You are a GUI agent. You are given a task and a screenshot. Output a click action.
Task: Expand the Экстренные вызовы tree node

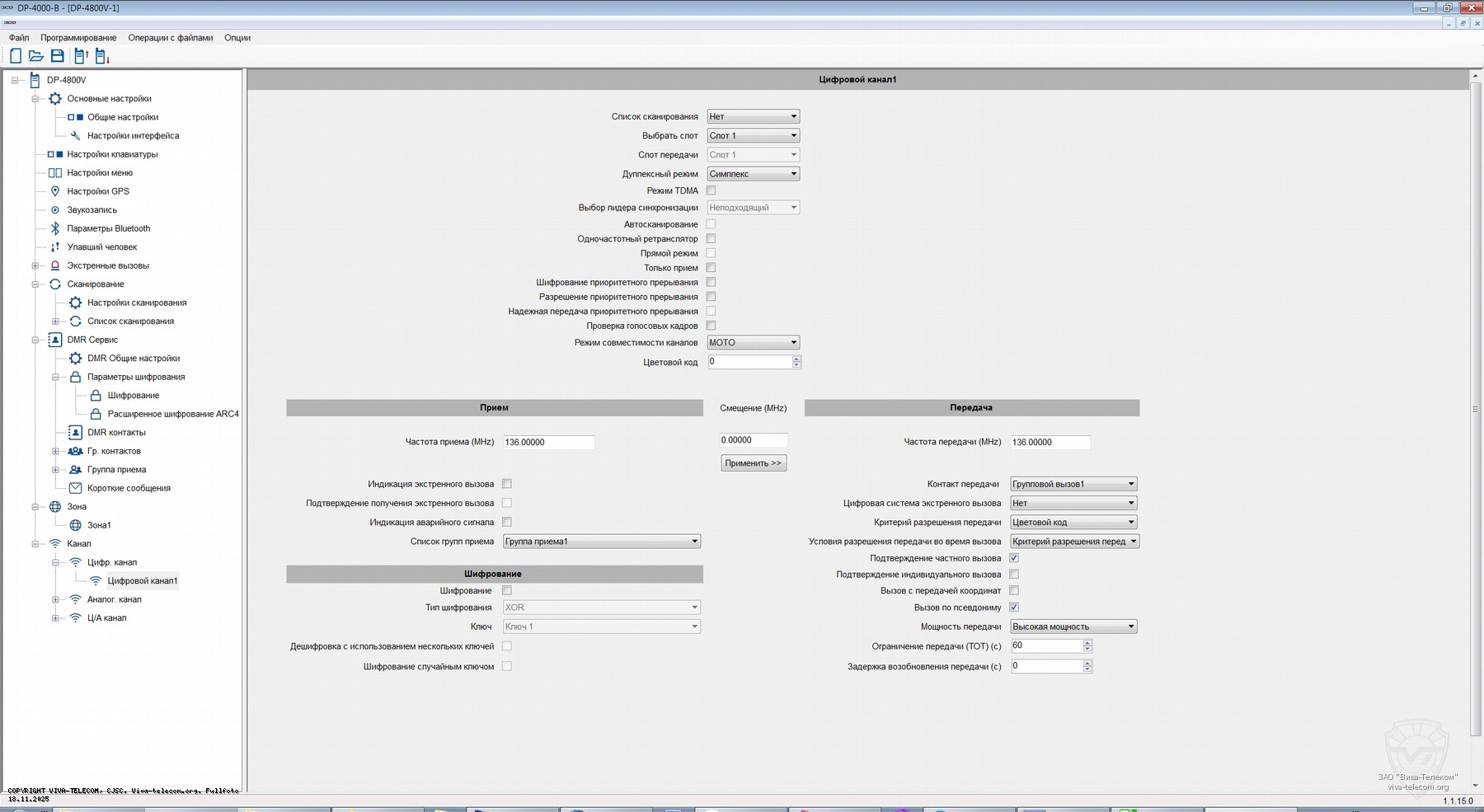[x=35, y=265]
